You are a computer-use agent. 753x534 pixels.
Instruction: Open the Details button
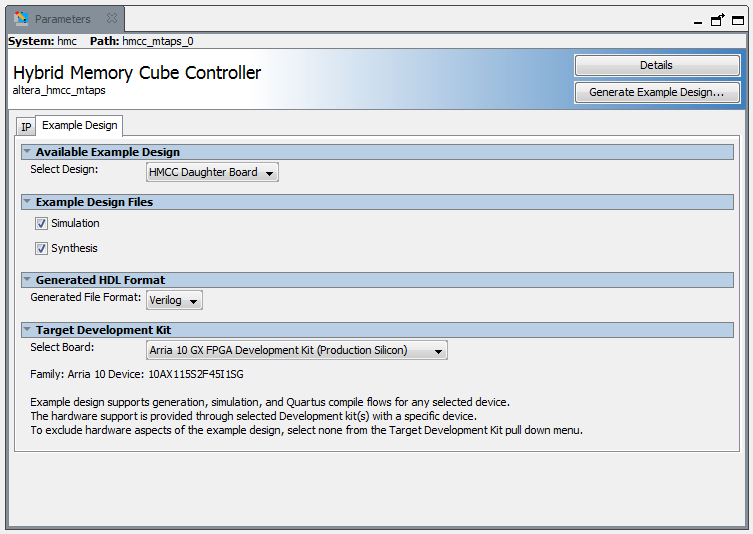656,65
